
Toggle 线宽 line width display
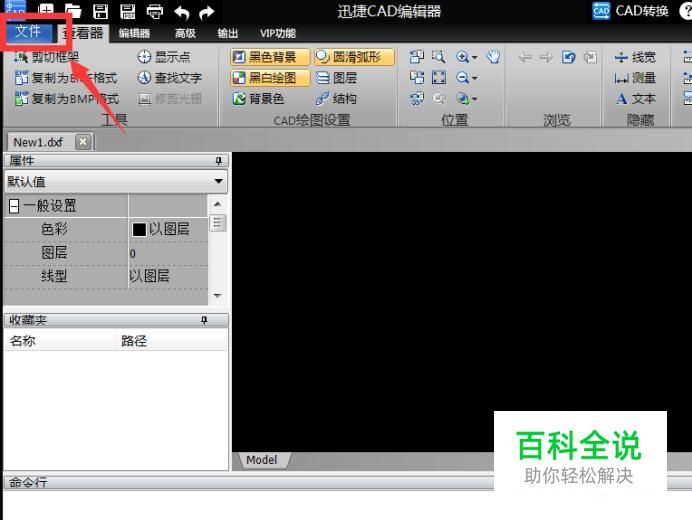[x=635, y=57]
